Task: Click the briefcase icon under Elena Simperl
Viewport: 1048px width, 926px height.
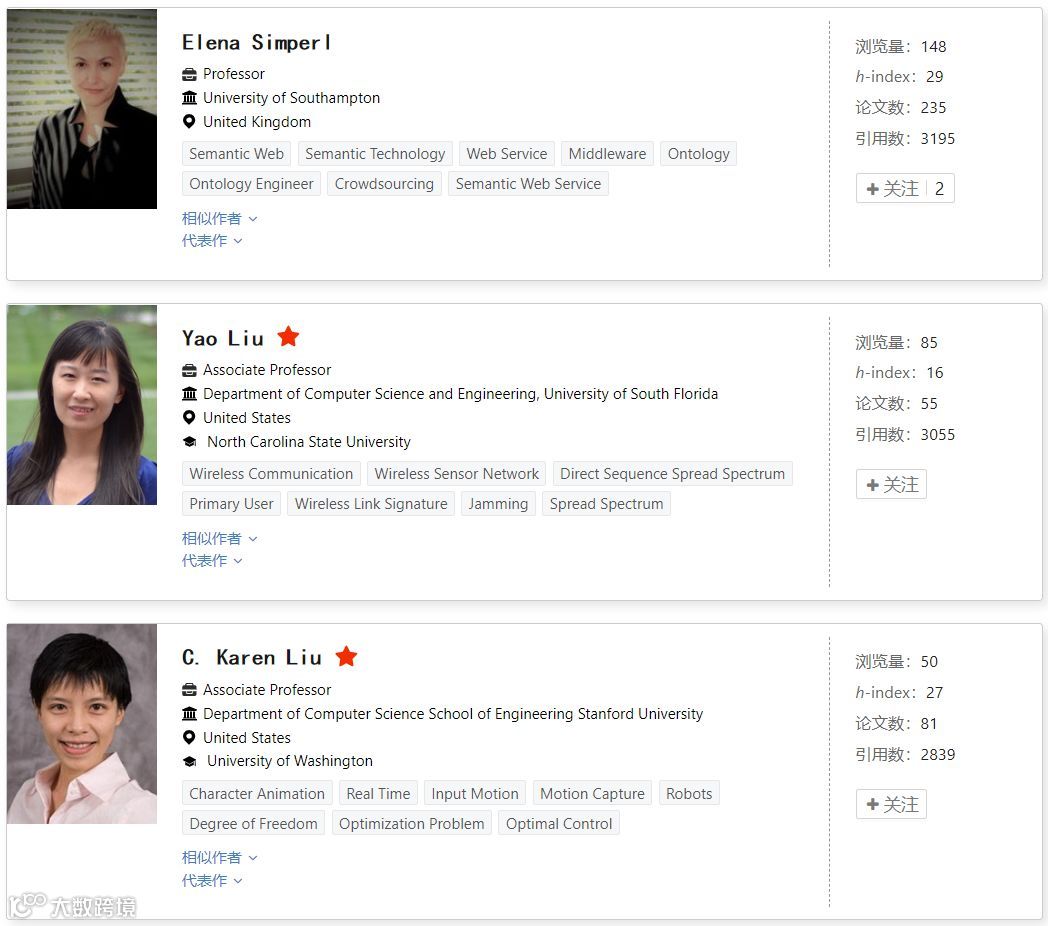Action: [189, 74]
